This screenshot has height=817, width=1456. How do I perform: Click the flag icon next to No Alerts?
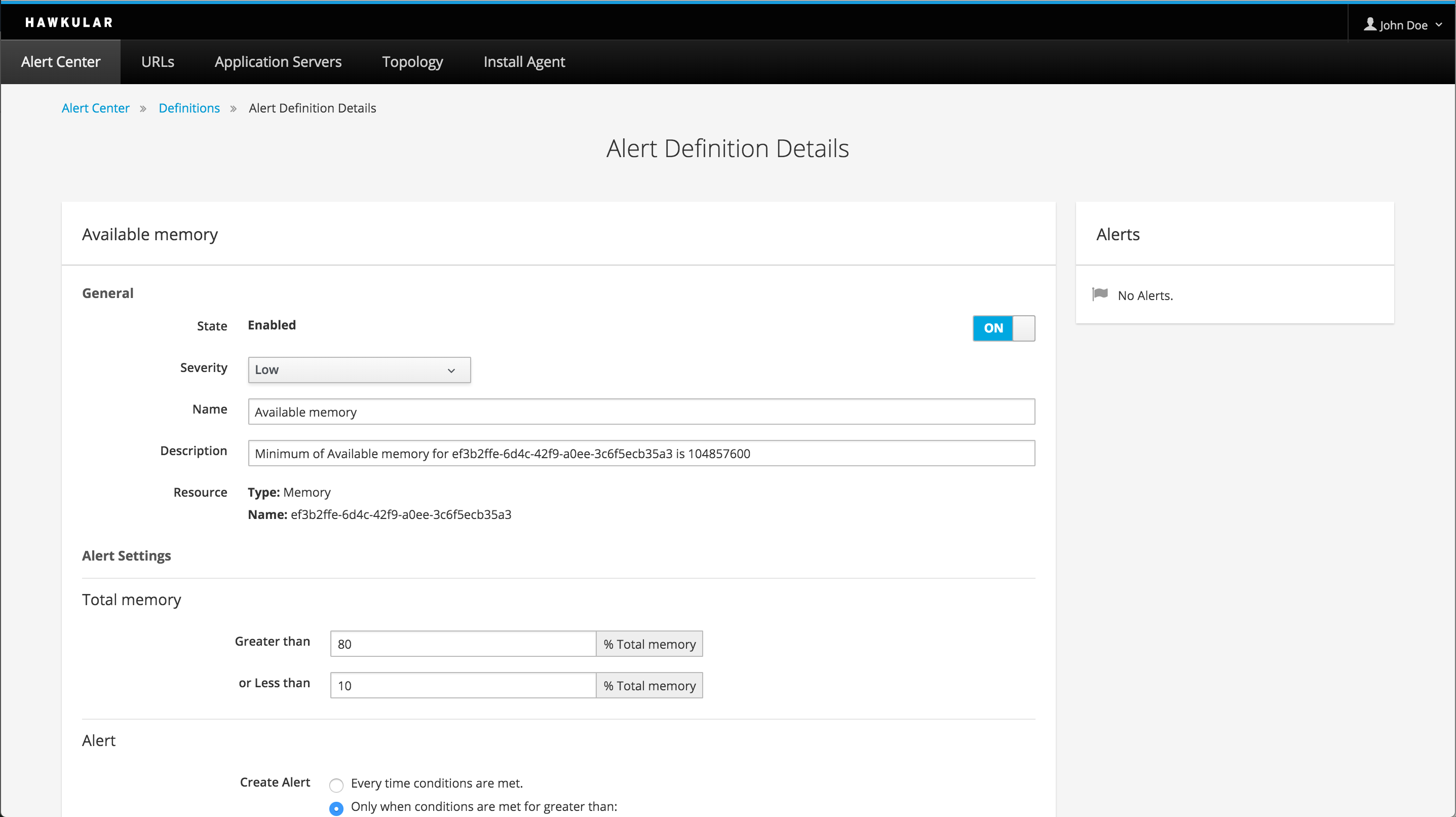coord(1100,294)
